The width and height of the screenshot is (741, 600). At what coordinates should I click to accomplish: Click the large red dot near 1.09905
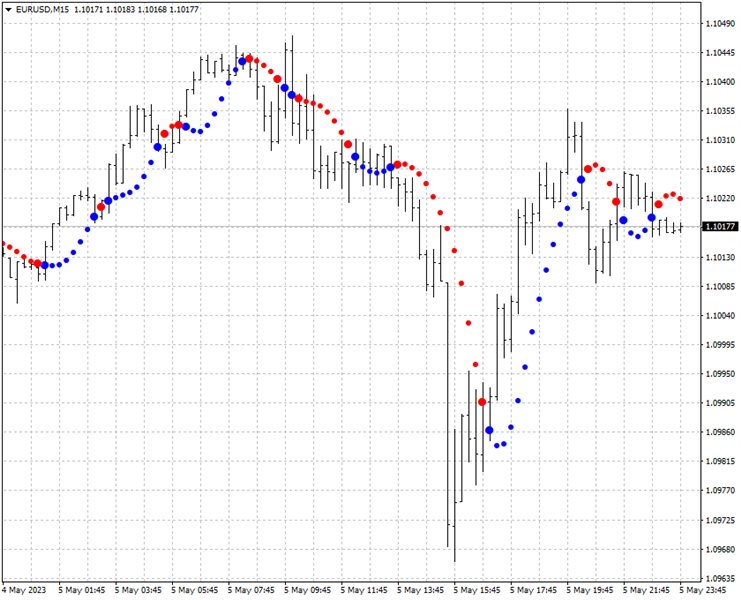click(x=482, y=402)
